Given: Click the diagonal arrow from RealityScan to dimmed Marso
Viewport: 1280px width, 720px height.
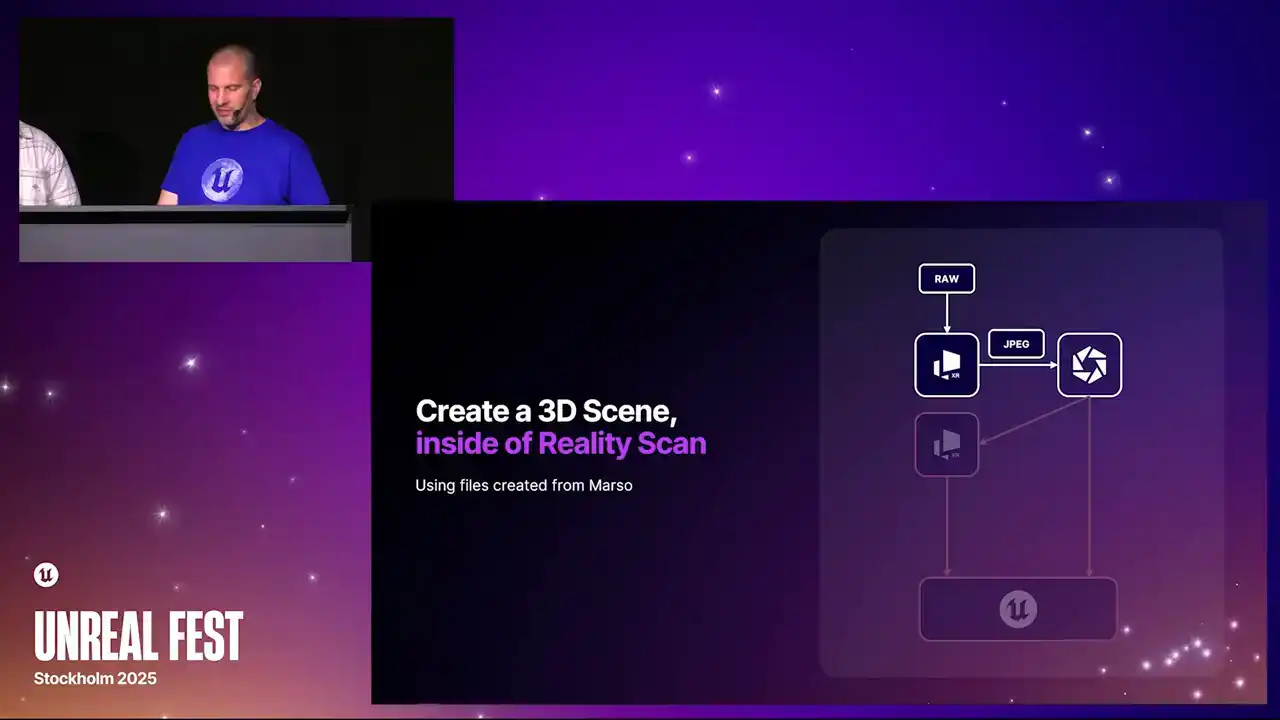Looking at the screenshot, I should pyautogui.click(x=1032, y=421).
